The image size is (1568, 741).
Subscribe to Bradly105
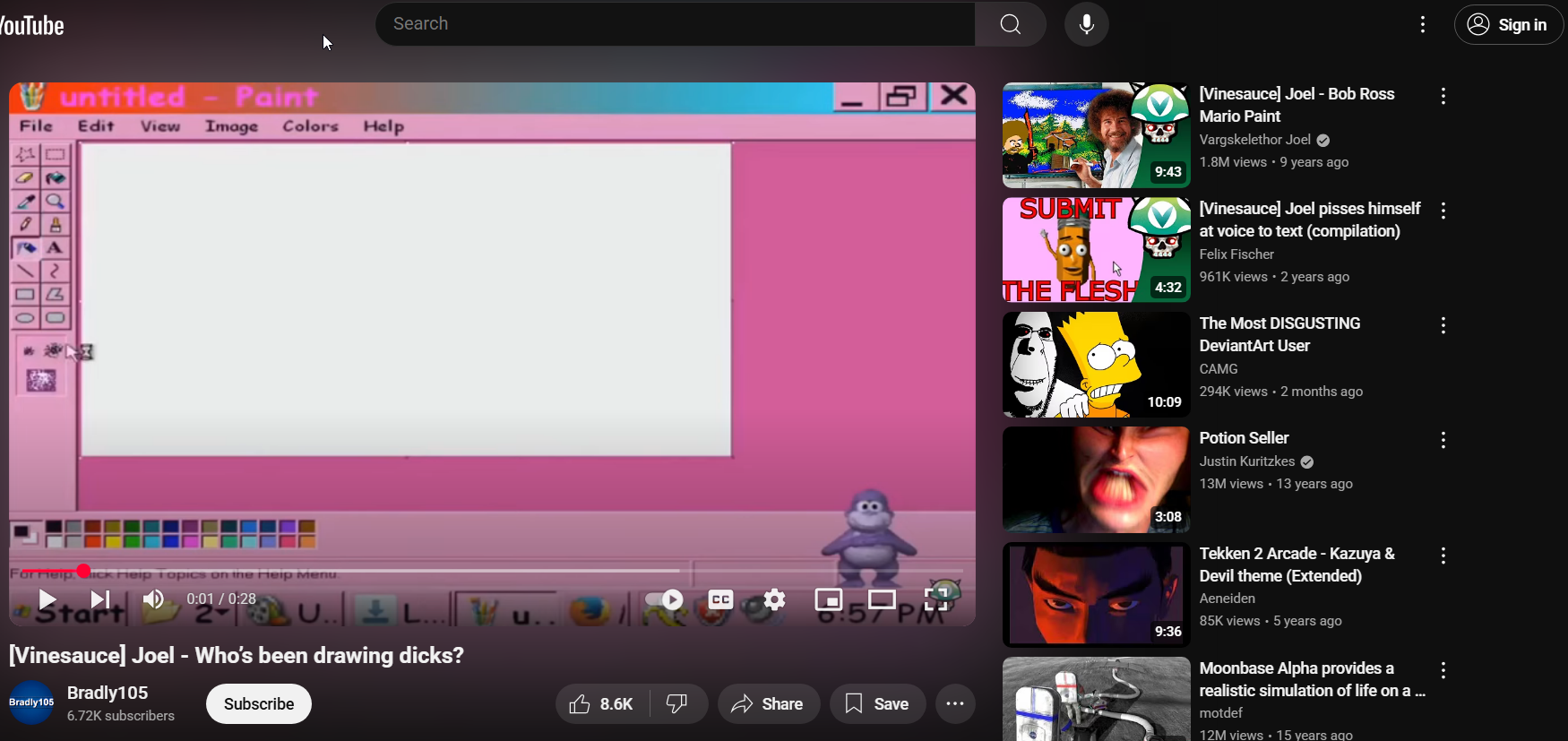point(259,703)
